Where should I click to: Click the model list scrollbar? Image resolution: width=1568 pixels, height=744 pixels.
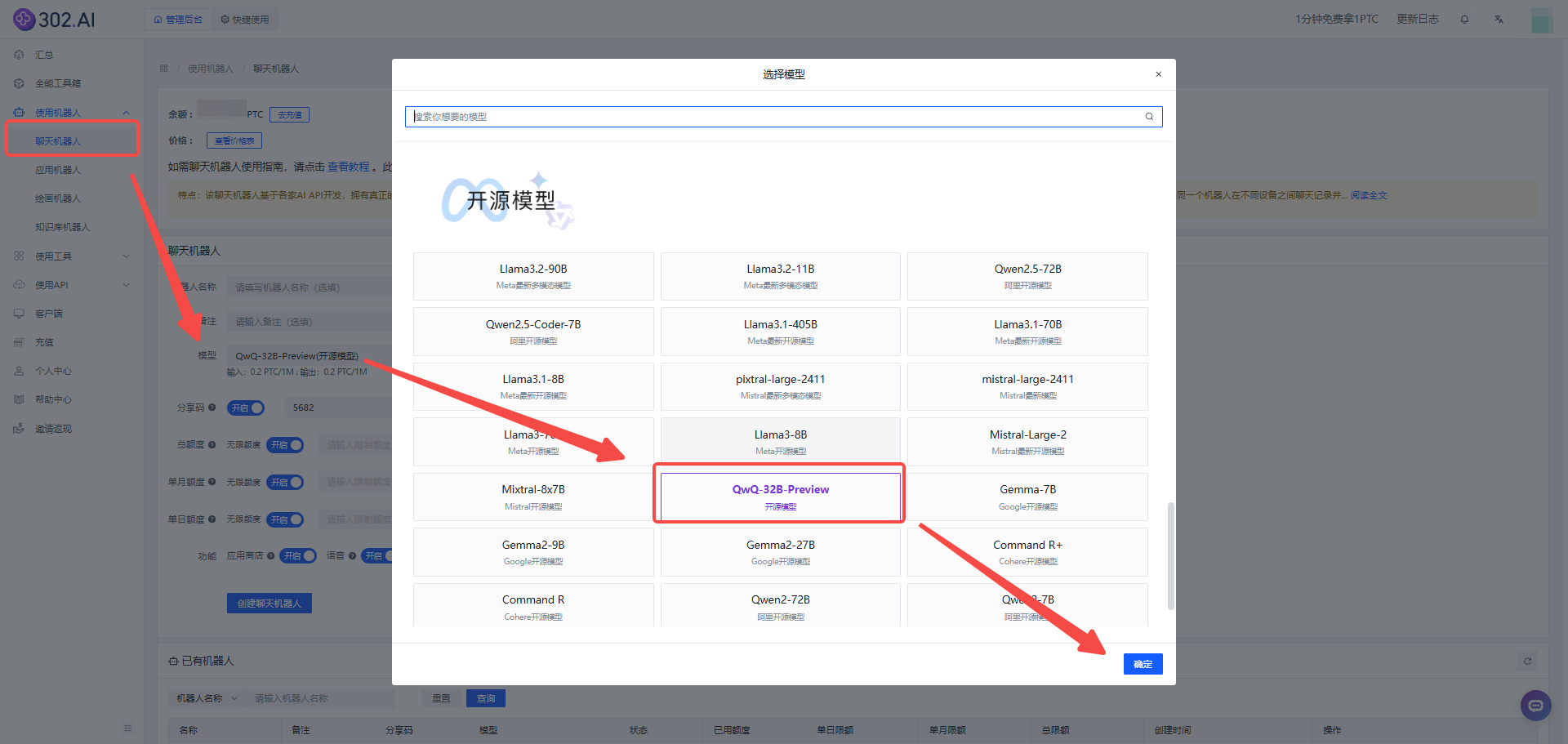tap(1170, 555)
